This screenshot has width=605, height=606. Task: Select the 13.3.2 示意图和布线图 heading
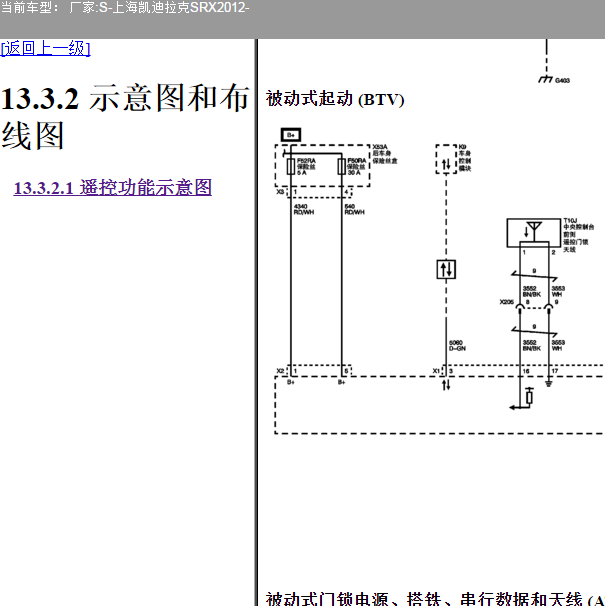coord(125,117)
